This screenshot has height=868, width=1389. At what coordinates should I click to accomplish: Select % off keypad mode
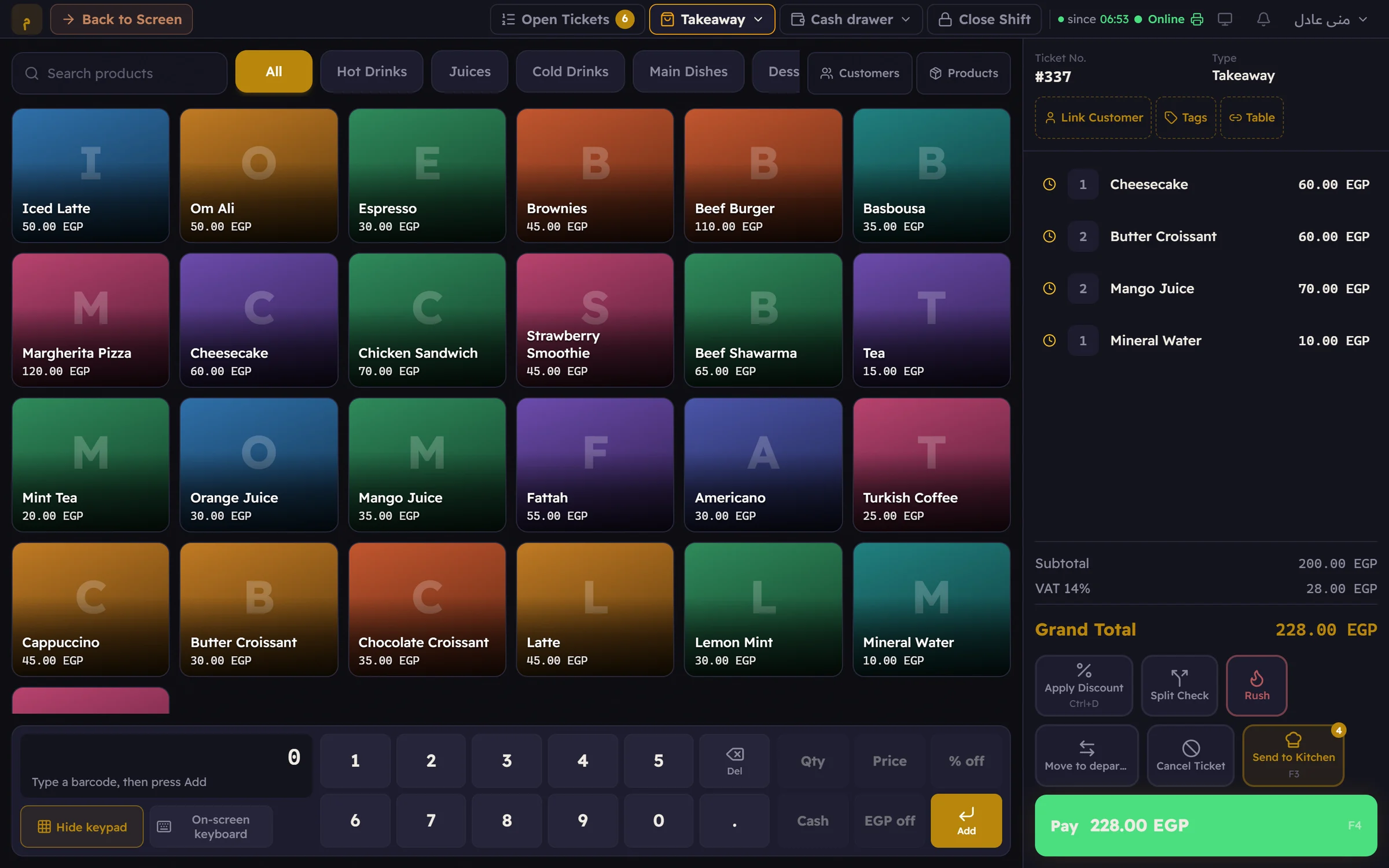tap(966, 761)
